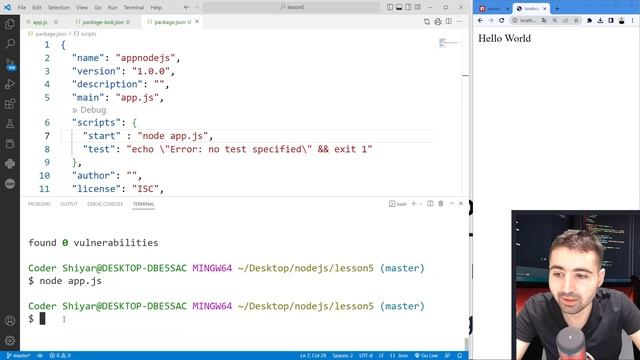Click the master branch in status bar

coord(18,356)
